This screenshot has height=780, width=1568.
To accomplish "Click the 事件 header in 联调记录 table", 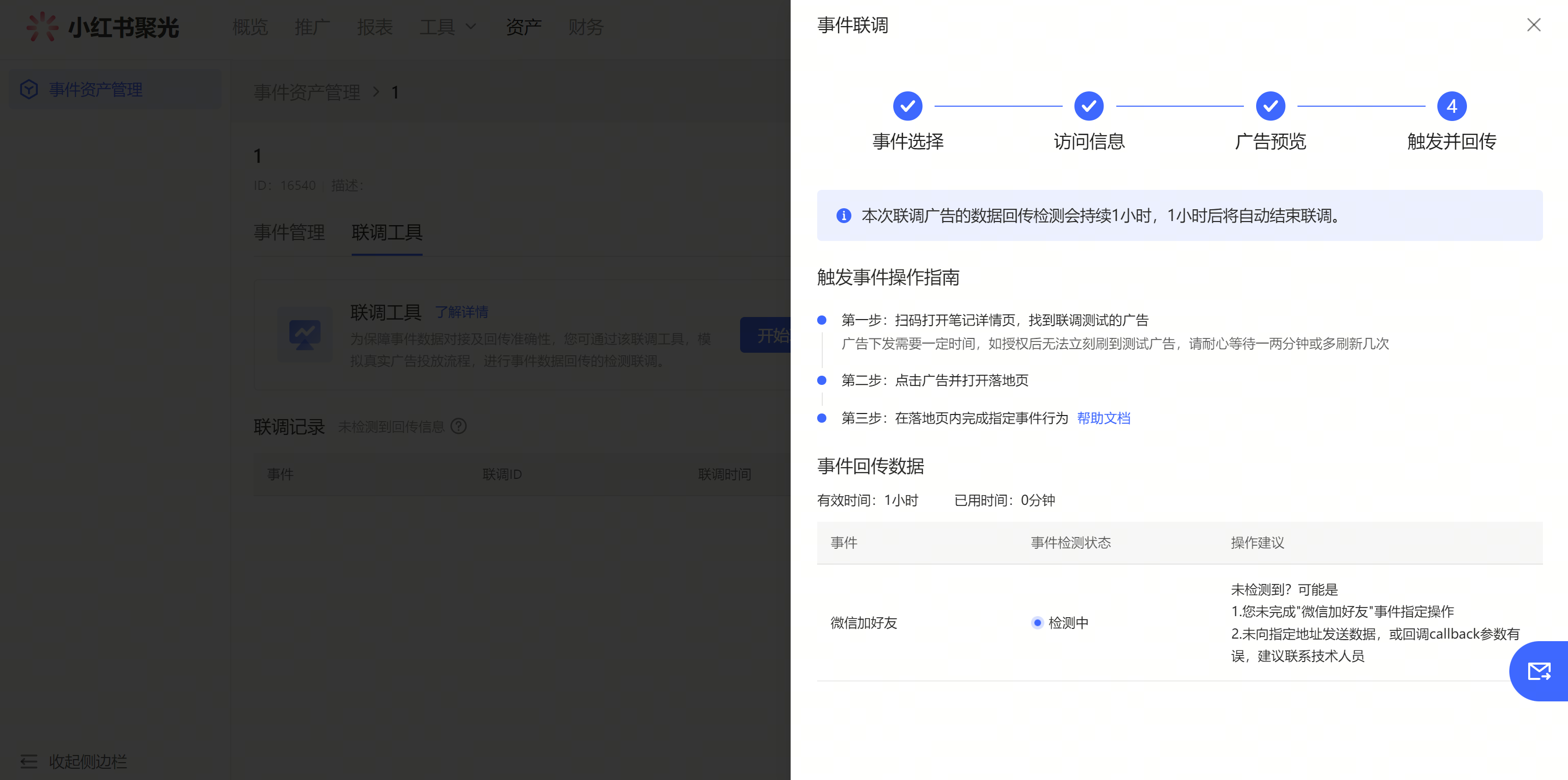I will click(281, 474).
